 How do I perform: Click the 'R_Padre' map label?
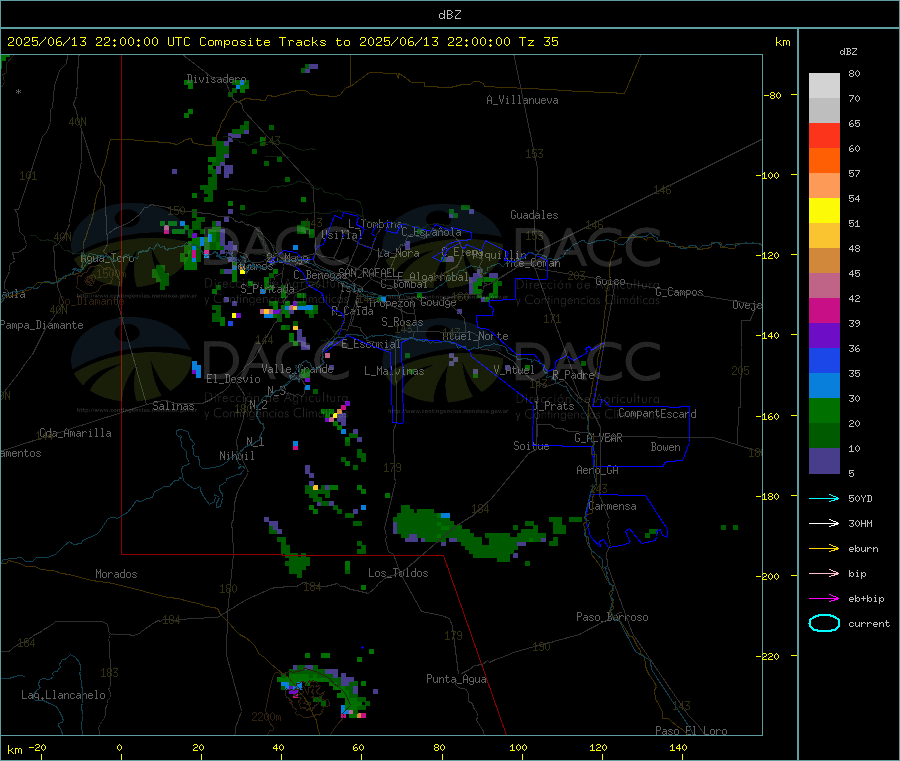tap(573, 375)
